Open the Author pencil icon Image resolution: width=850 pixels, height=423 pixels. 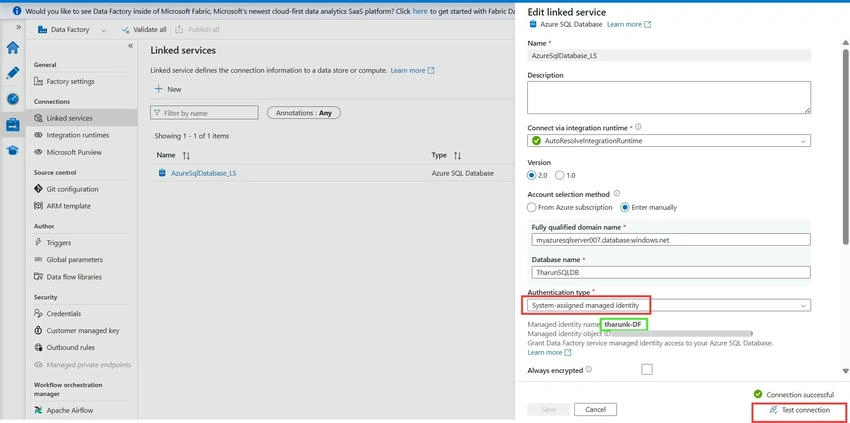12,73
